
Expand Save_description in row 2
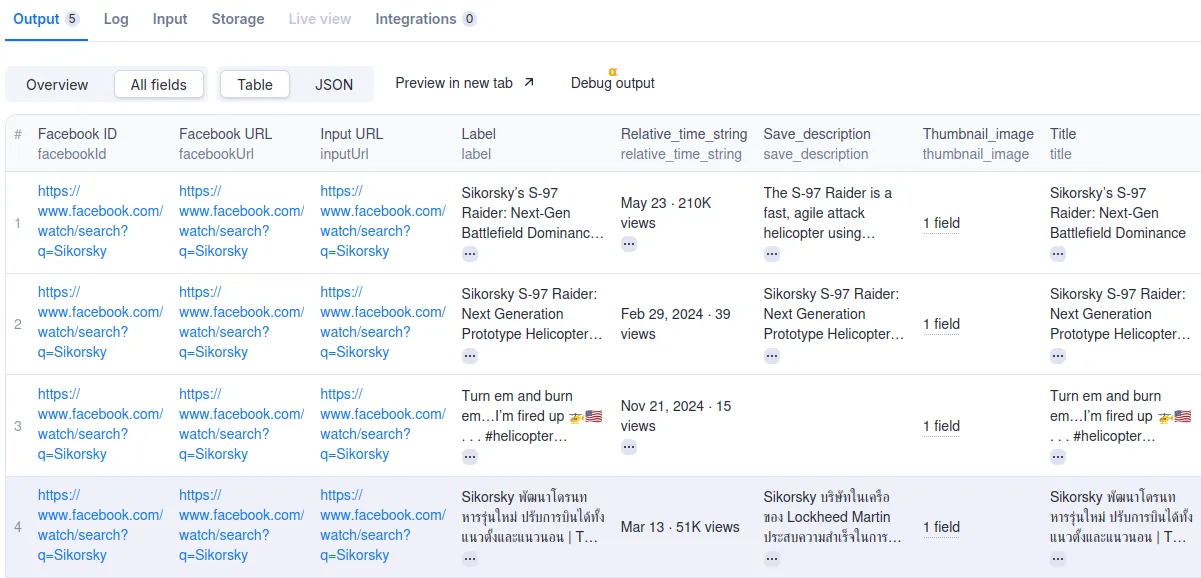point(772,355)
